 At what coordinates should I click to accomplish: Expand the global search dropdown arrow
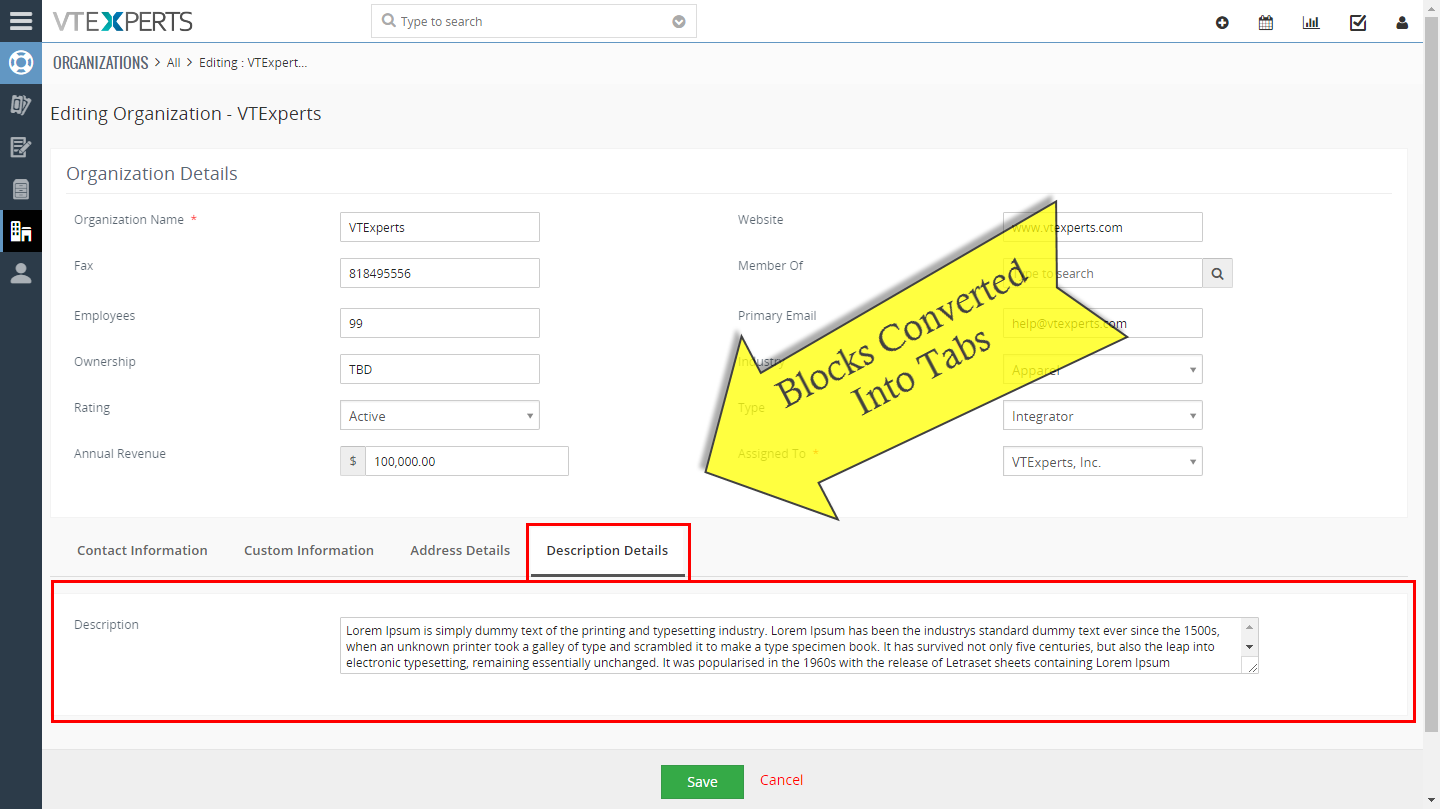coord(679,22)
